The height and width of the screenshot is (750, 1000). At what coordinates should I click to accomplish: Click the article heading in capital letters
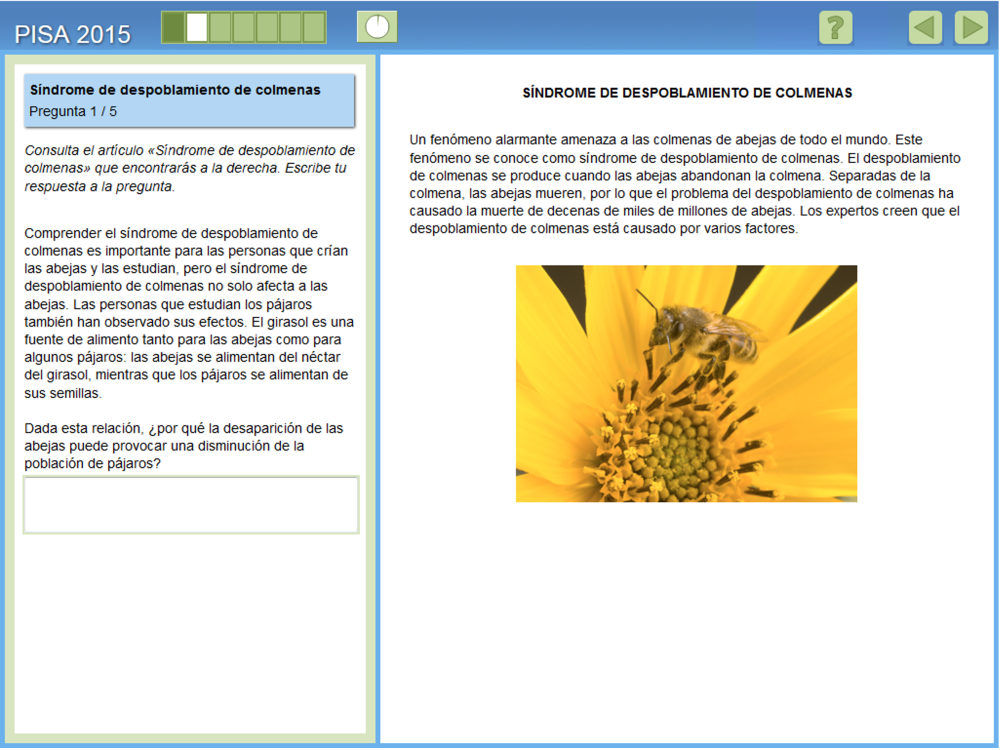687,93
